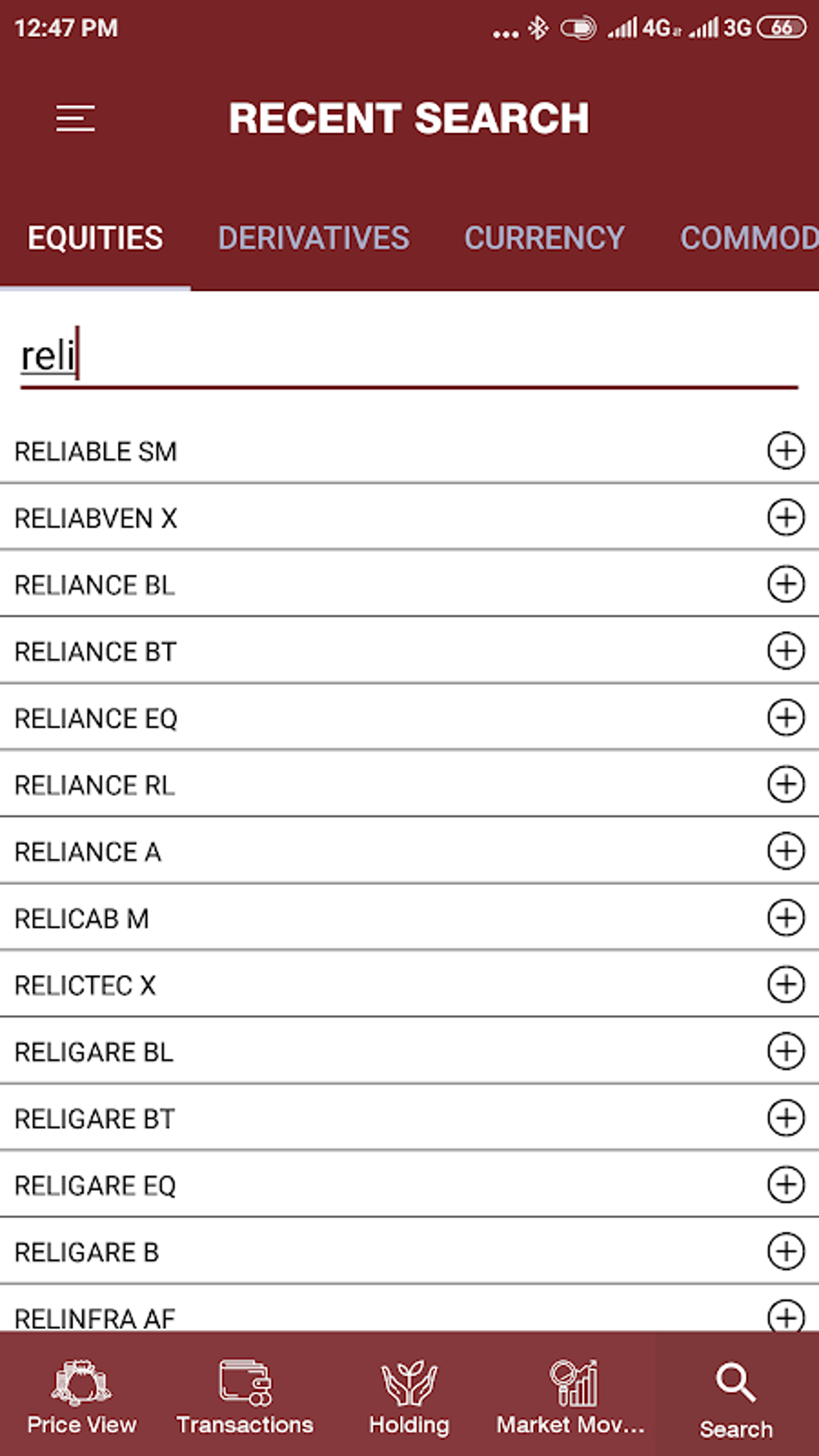819x1456 pixels.
Task: Open the Commodity tab
Action: 747,239
